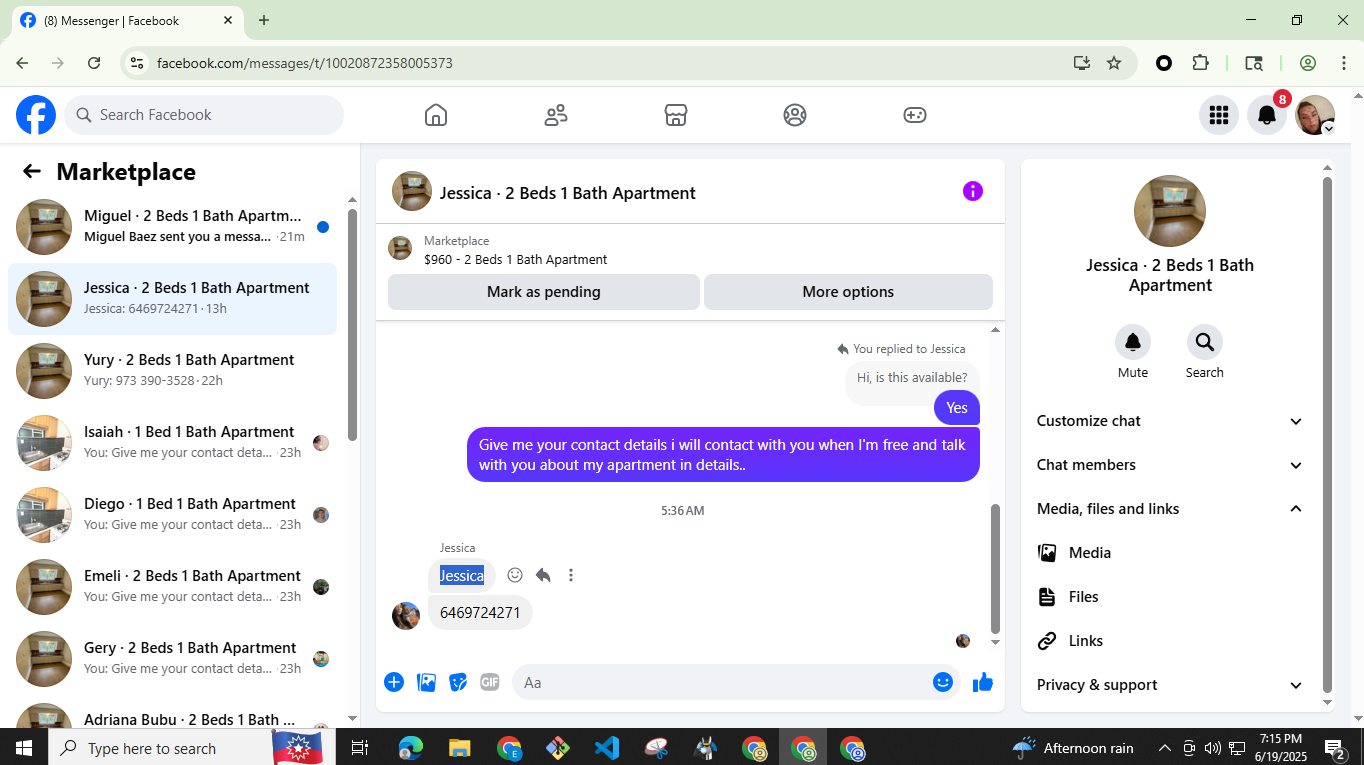Expand the Customize chat section
The image size is (1364, 765).
[1170, 421]
